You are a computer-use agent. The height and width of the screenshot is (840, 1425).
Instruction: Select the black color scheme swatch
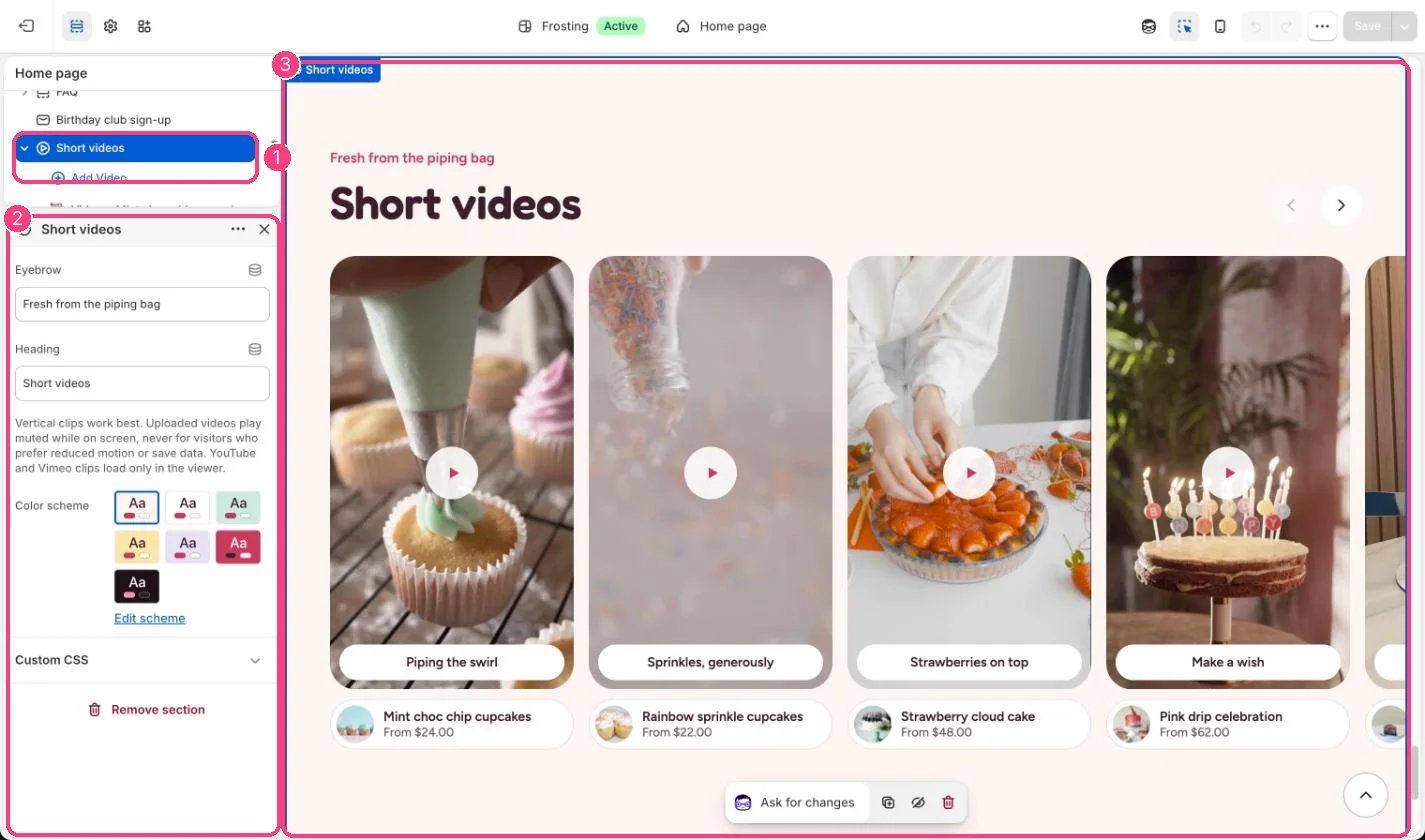coord(137,586)
